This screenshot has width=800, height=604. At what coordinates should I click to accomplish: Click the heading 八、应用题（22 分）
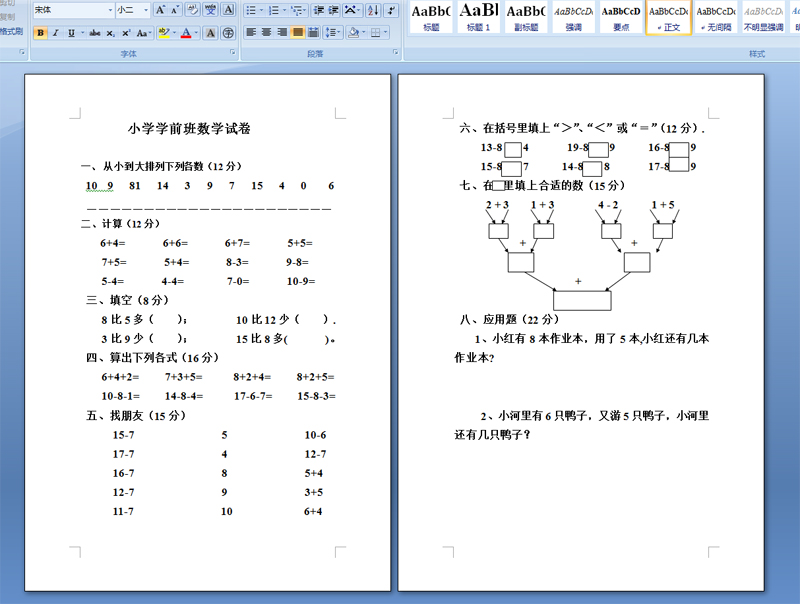(509, 319)
